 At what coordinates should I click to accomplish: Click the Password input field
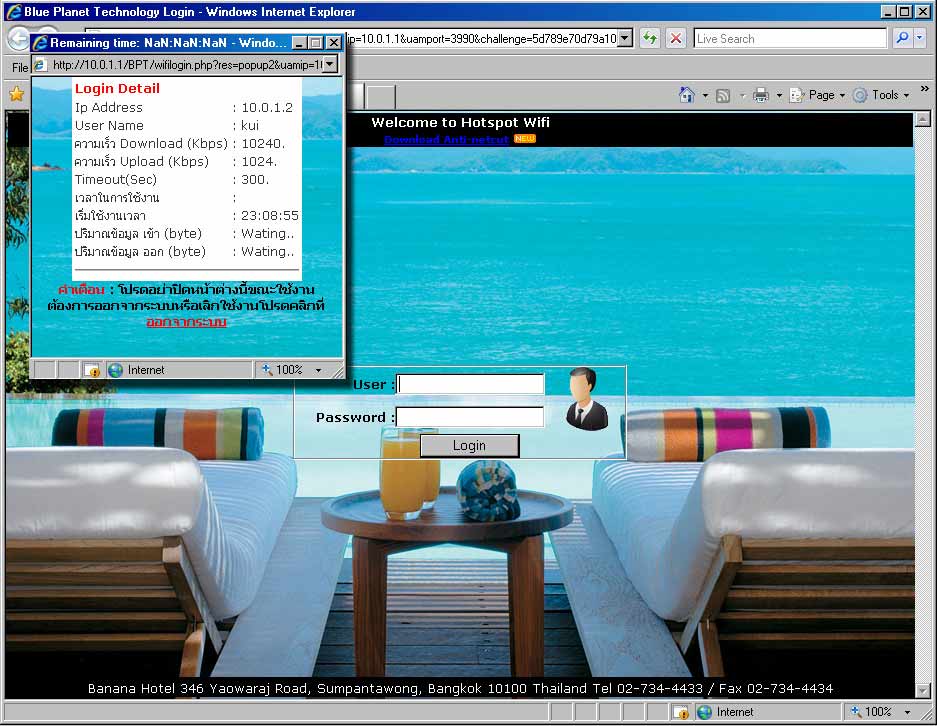tap(470, 417)
